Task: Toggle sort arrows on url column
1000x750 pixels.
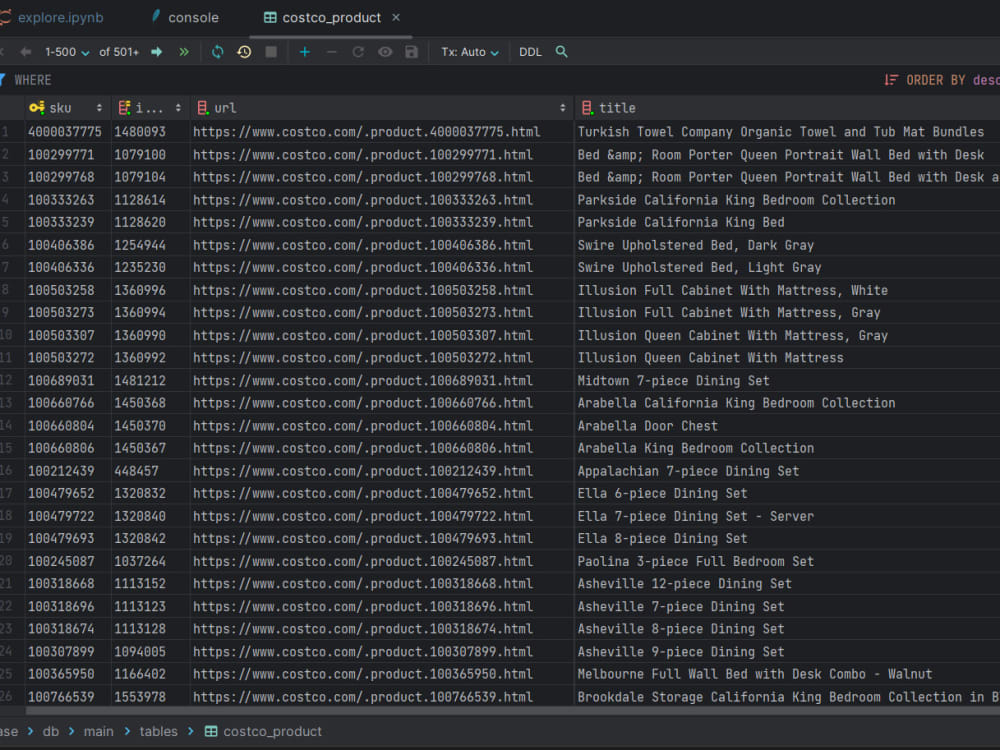Action: 562,108
